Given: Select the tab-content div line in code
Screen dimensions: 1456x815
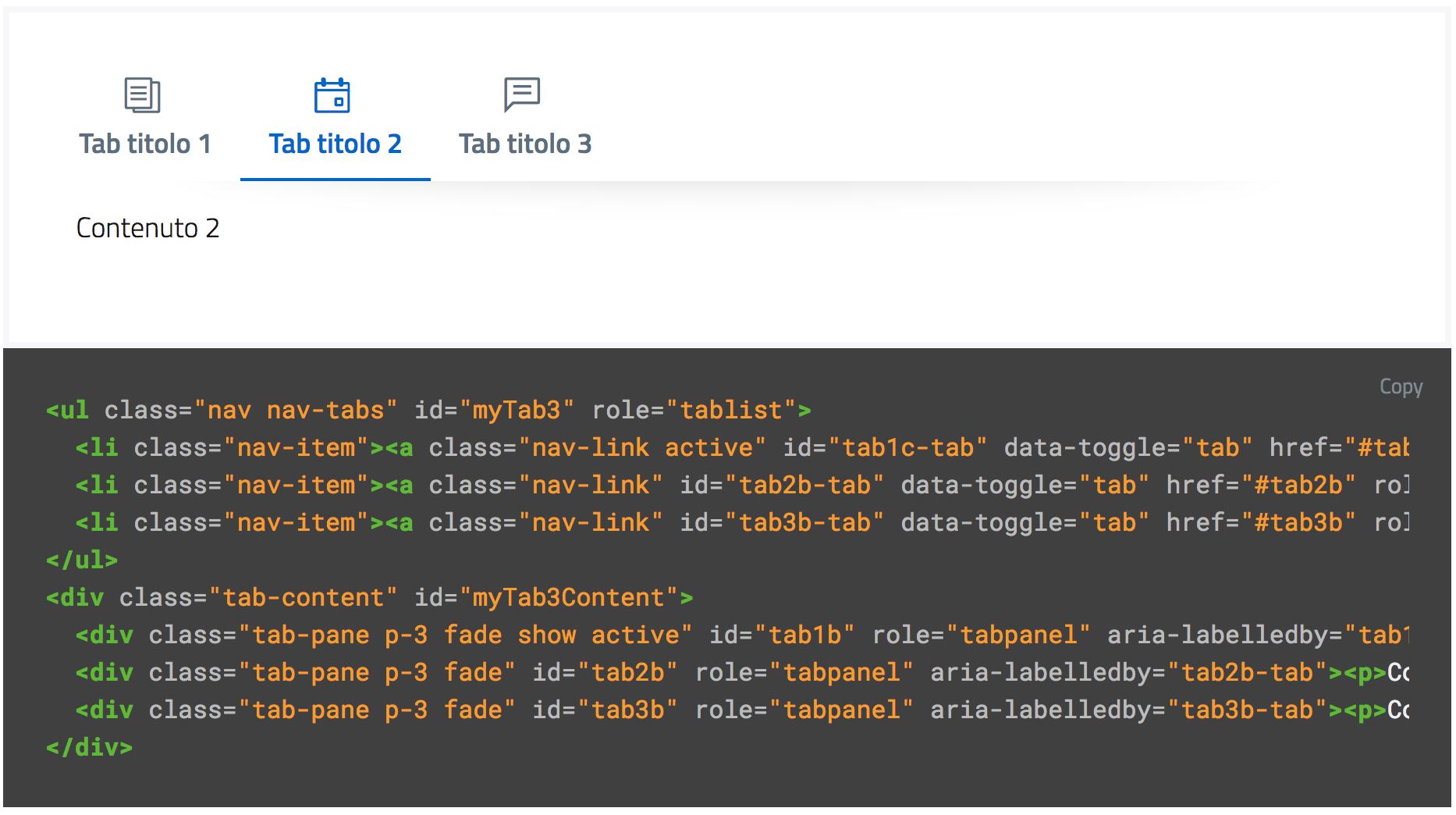Looking at the screenshot, I should [312, 596].
